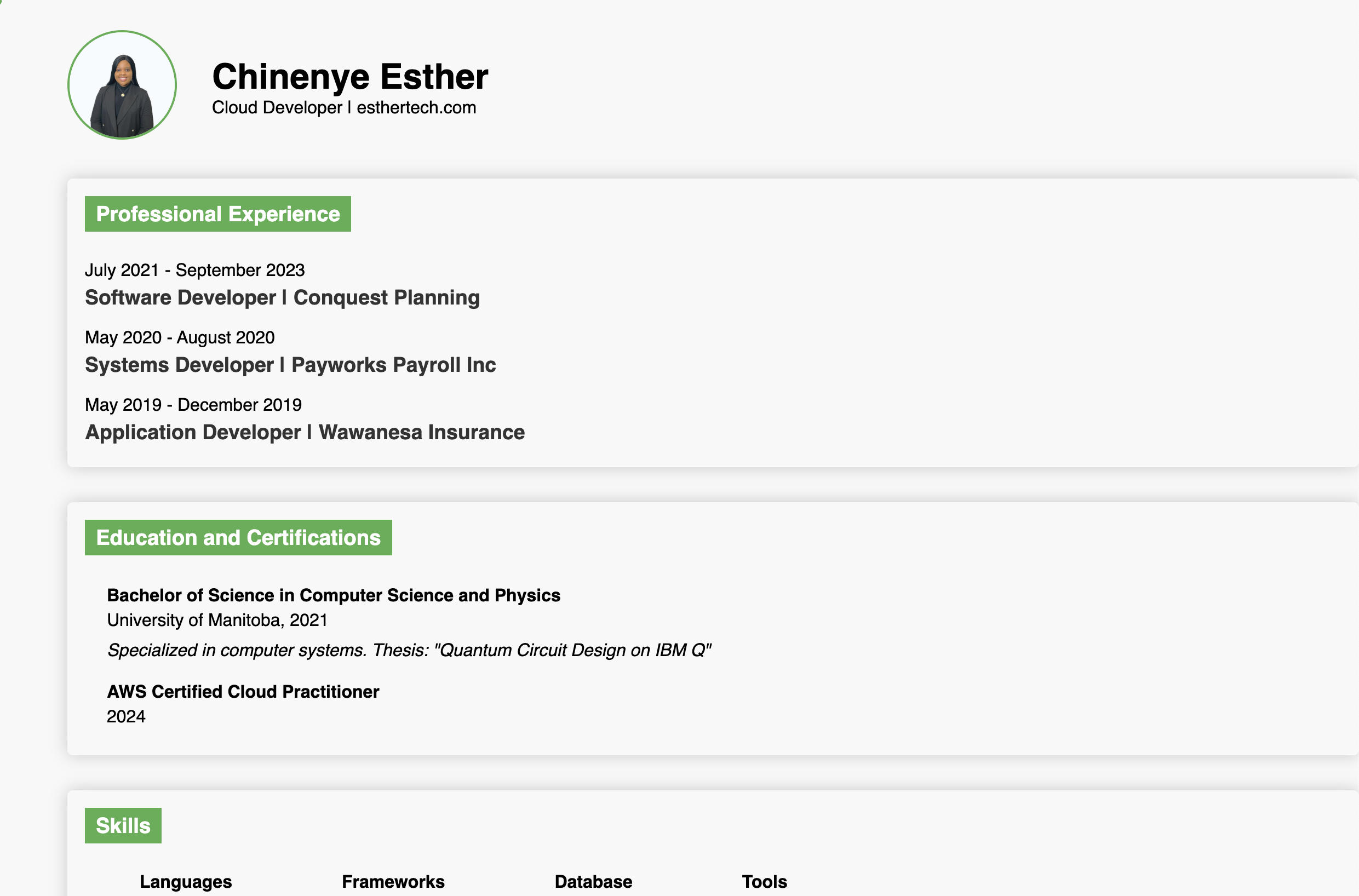Click the University of Manitoba, 2021 line

[x=217, y=620]
